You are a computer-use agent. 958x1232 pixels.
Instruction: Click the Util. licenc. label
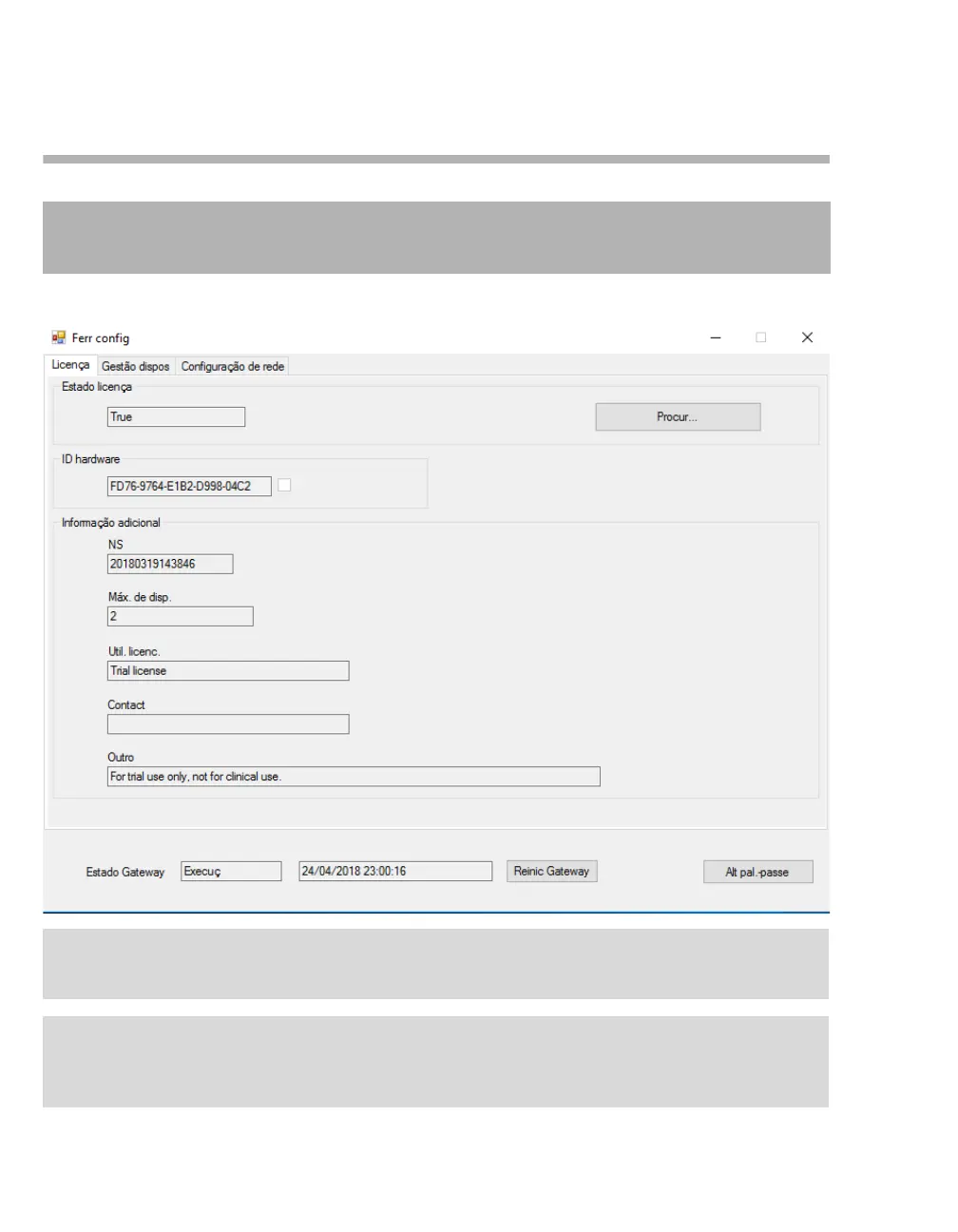pyautogui.click(x=134, y=652)
